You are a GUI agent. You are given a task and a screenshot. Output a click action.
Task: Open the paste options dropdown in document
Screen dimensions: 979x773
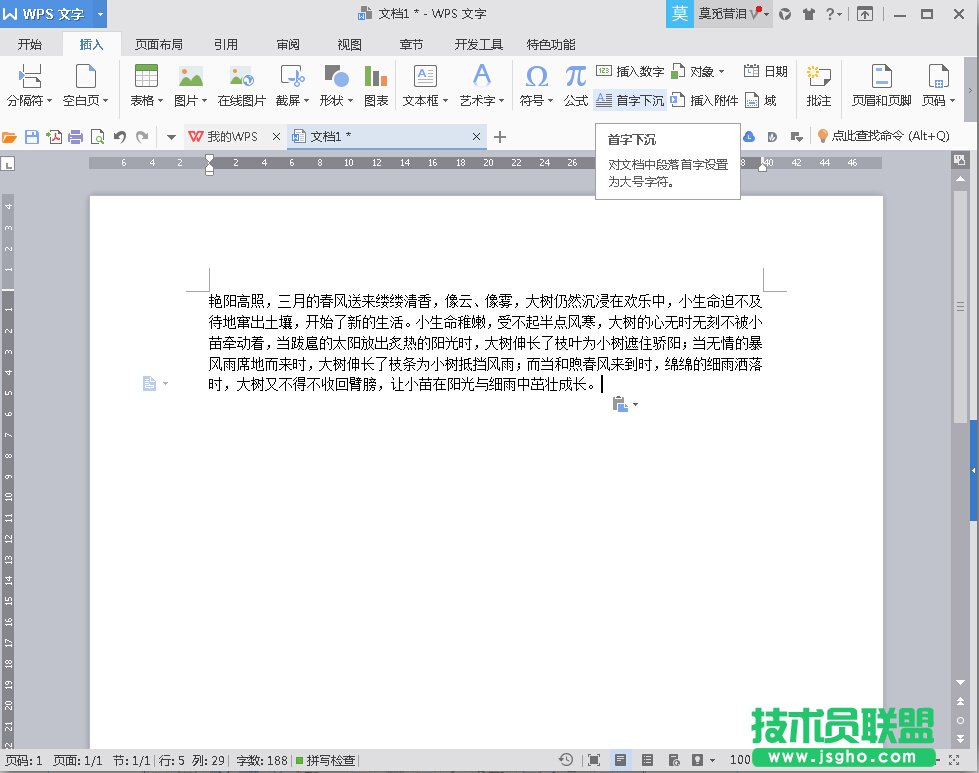(x=635, y=405)
